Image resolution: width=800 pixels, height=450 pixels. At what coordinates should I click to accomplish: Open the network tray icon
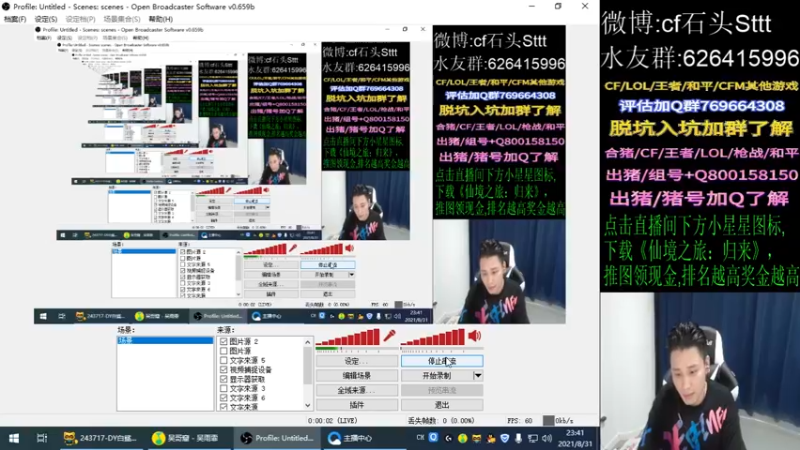point(533,438)
